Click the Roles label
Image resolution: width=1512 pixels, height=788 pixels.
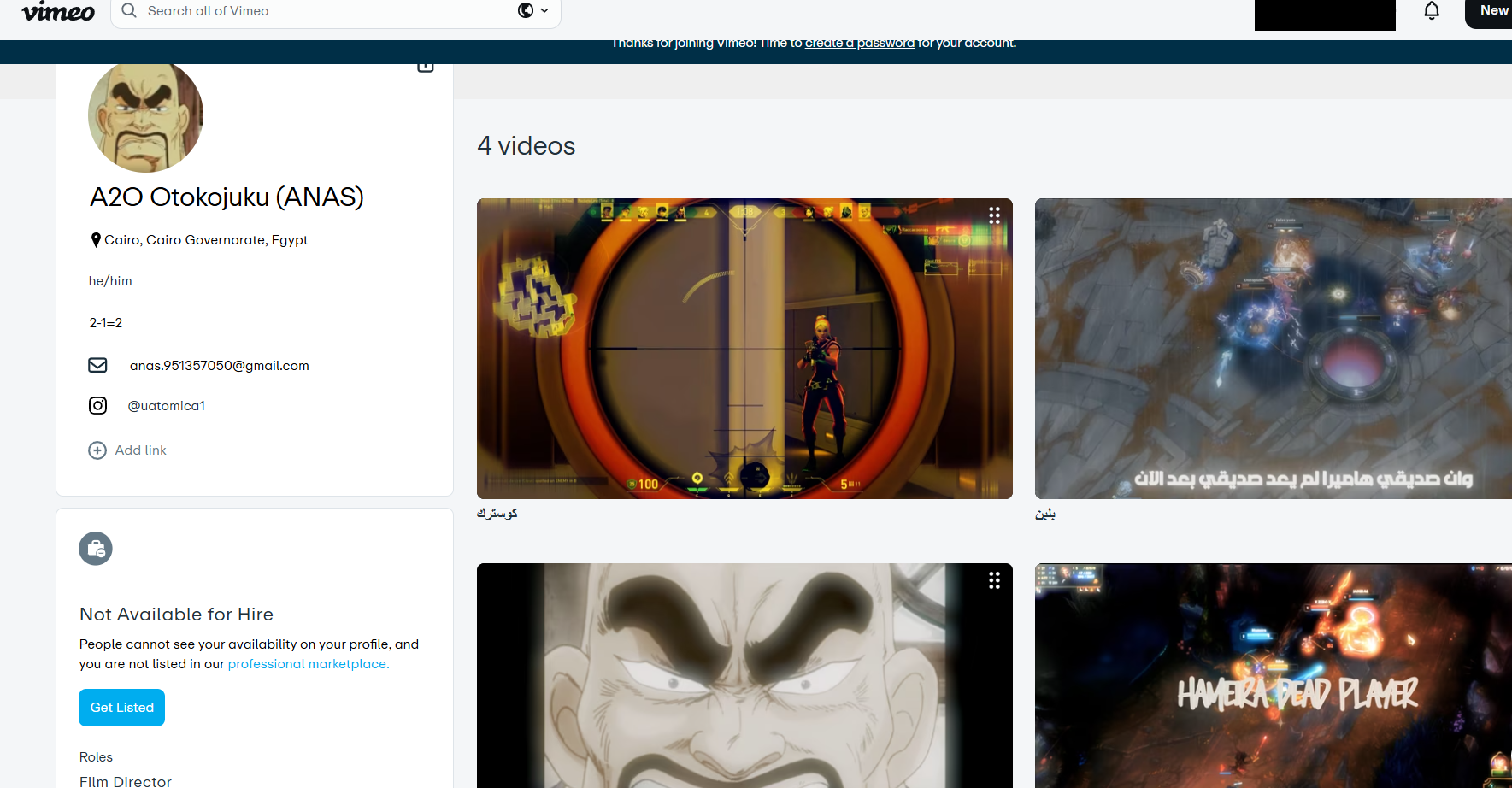point(96,757)
